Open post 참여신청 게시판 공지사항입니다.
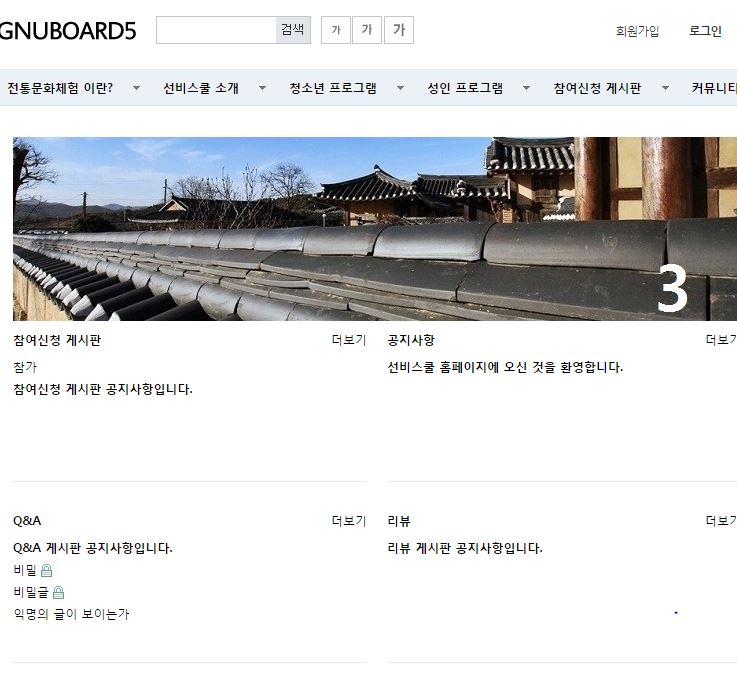 pyautogui.click(x=103, y=389)
